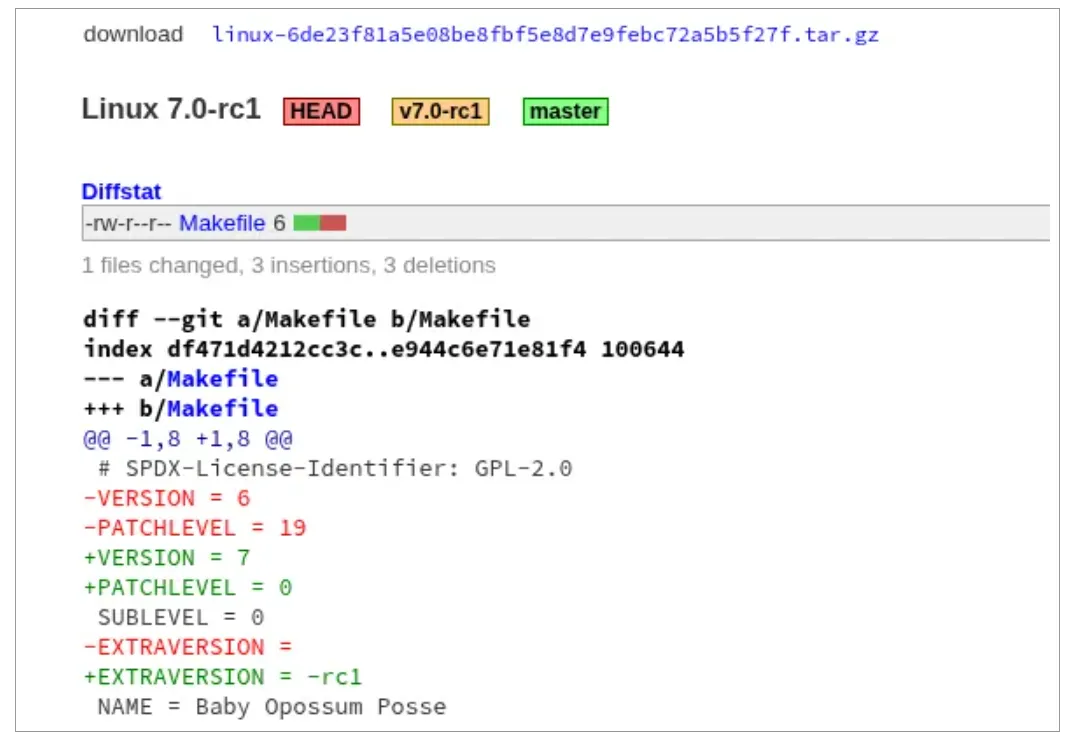Open the a/Makefile link in diff header

point(223,379)
